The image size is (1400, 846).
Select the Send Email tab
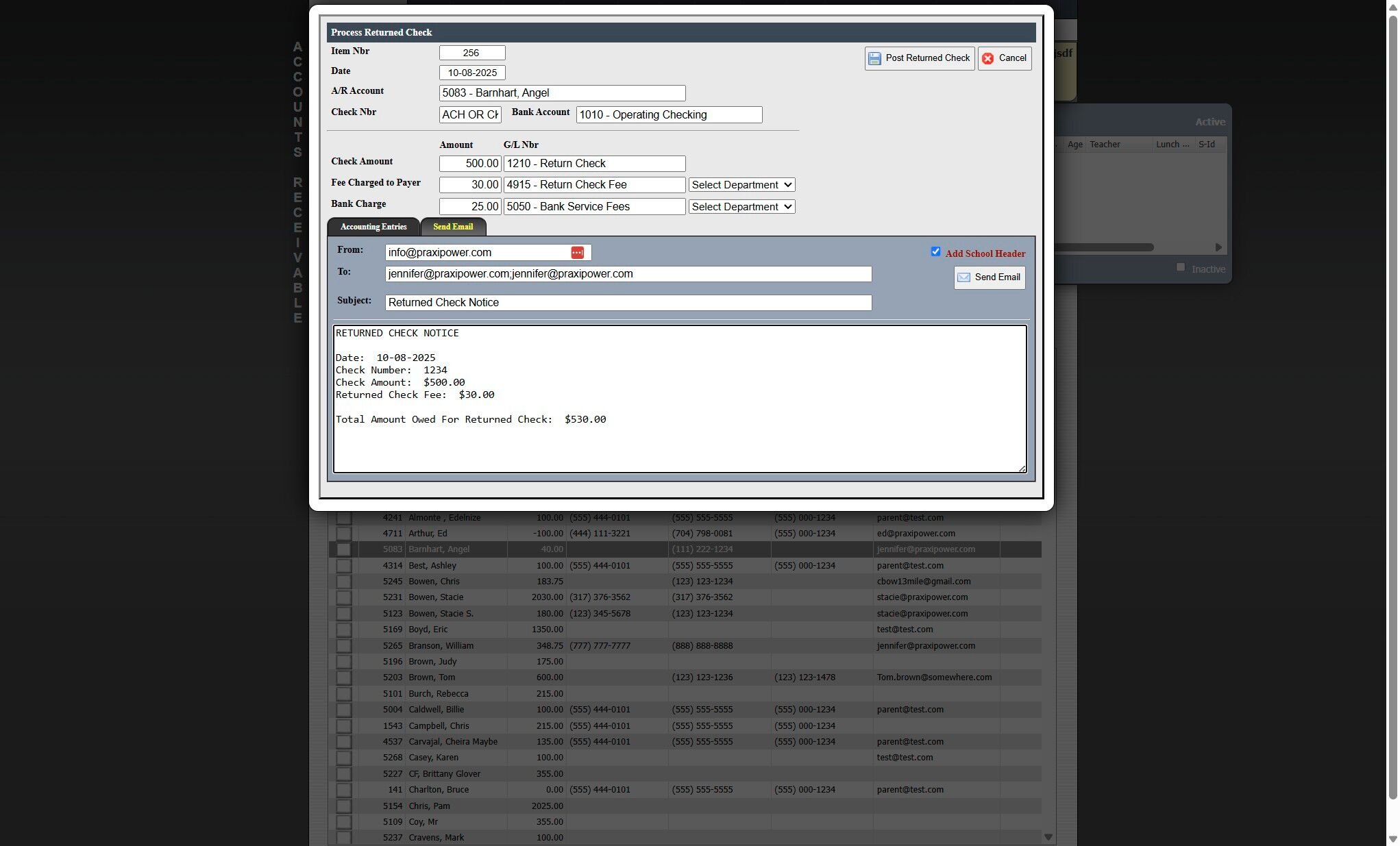coord(453,227)
